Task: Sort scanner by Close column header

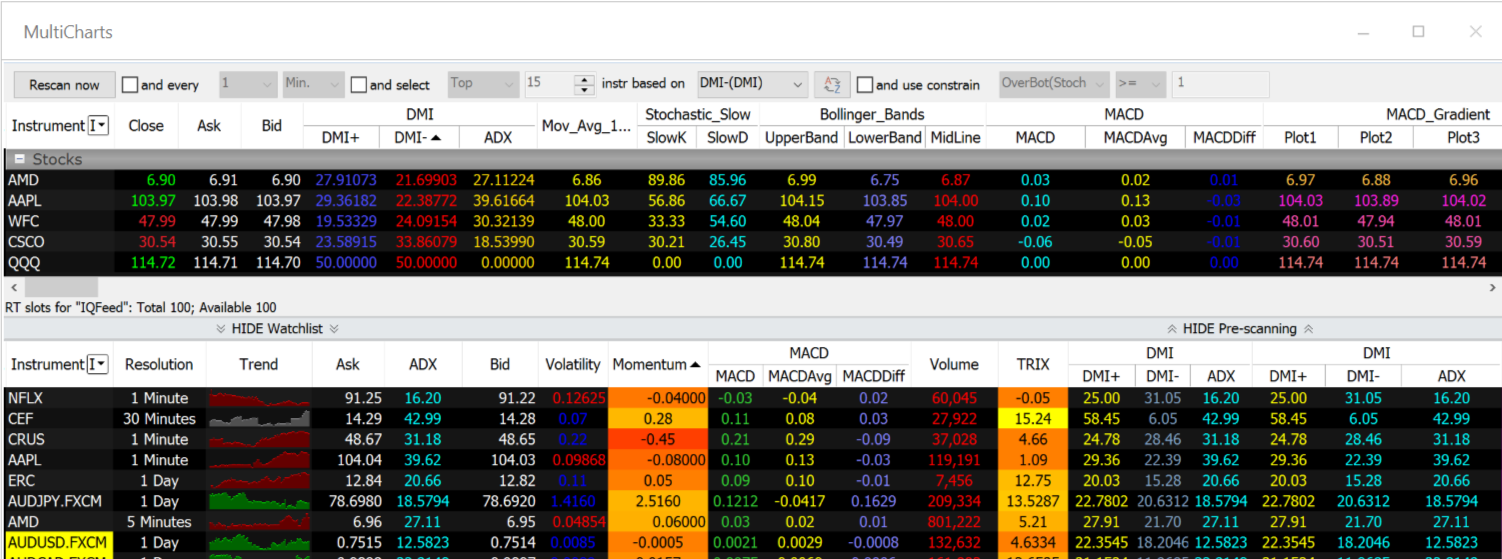Action: click(146, 126)
